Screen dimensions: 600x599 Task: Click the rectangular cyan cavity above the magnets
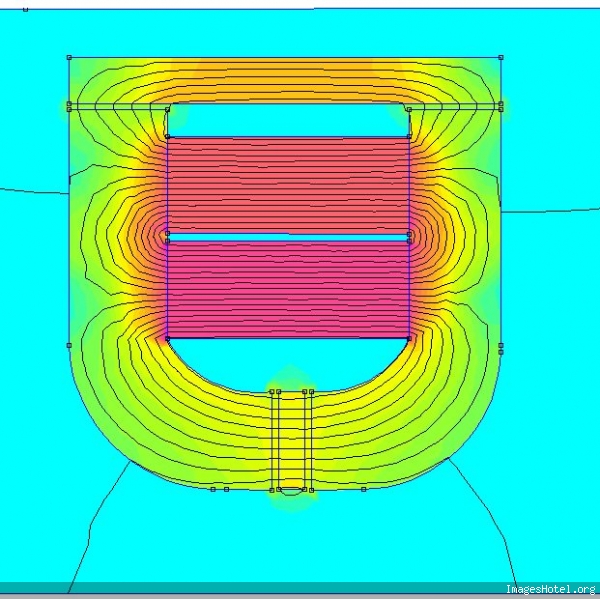(x=288, y=119)
